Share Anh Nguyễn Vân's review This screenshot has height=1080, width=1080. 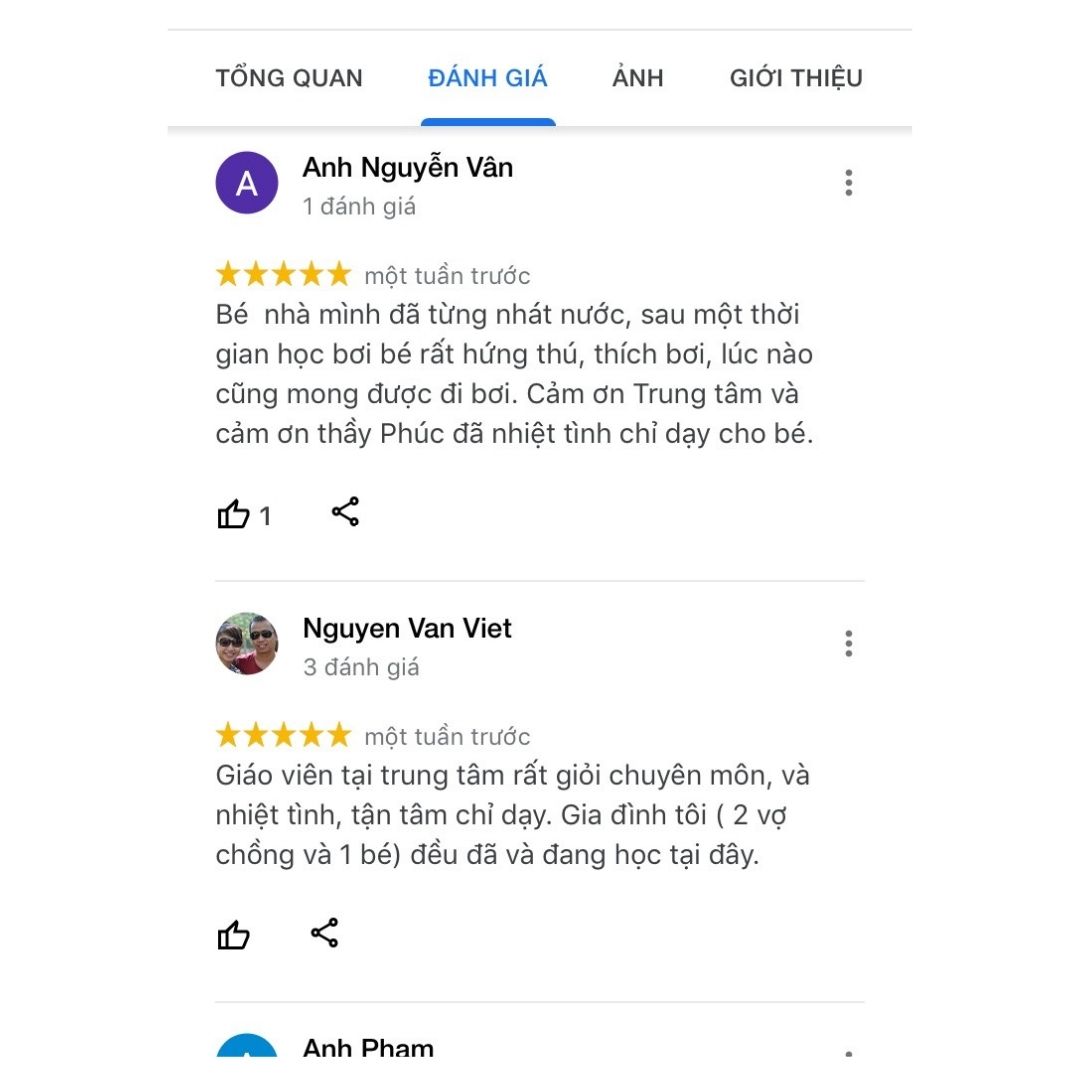pos(345,512)
